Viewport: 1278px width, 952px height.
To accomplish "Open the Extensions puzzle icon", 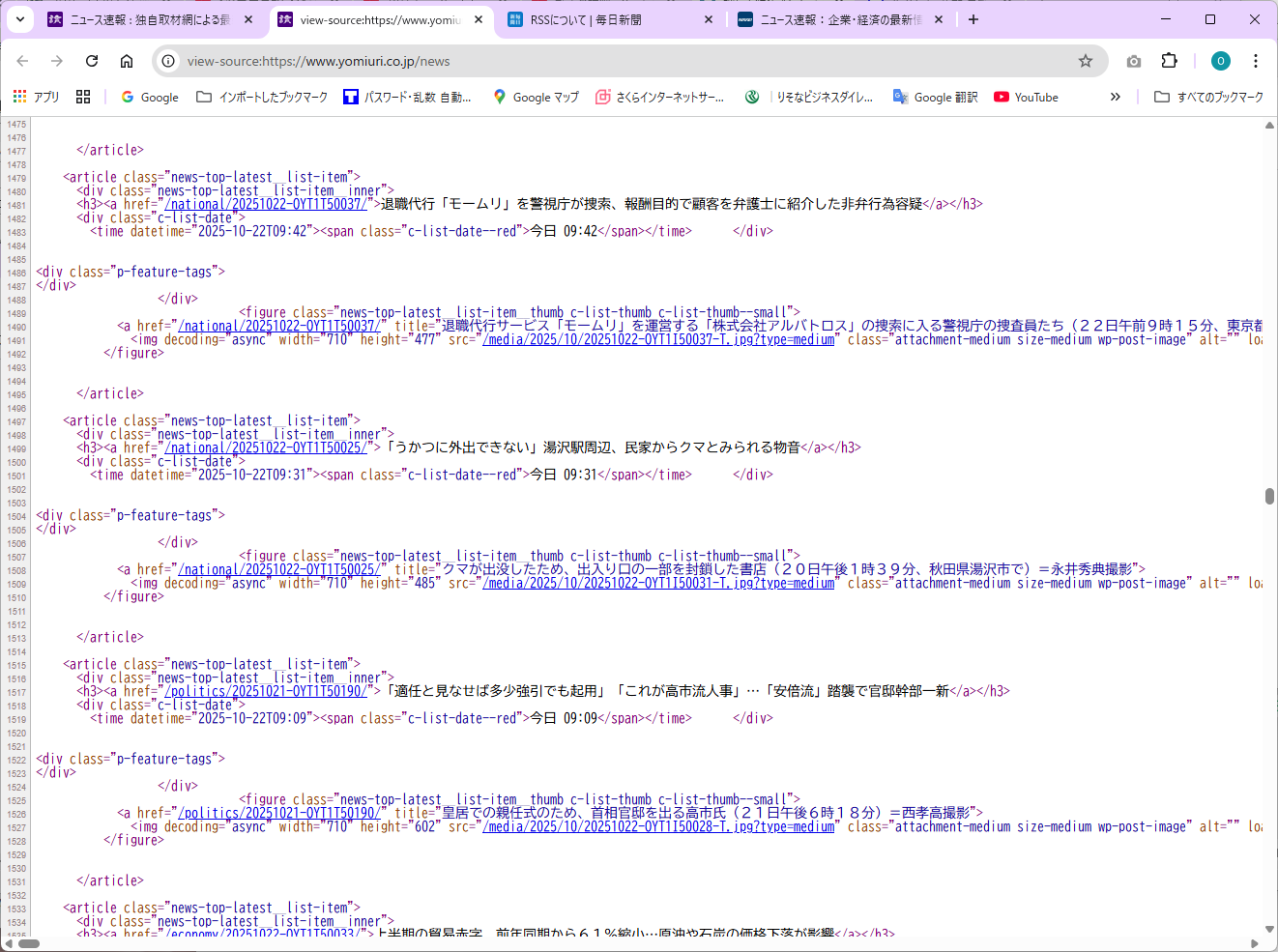I will [1169, 61].
